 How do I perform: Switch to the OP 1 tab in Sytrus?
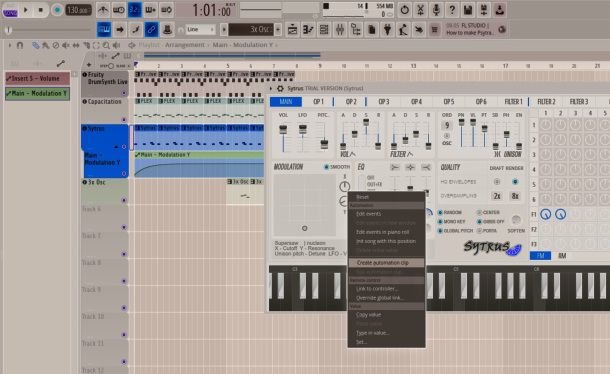[318, 102]
